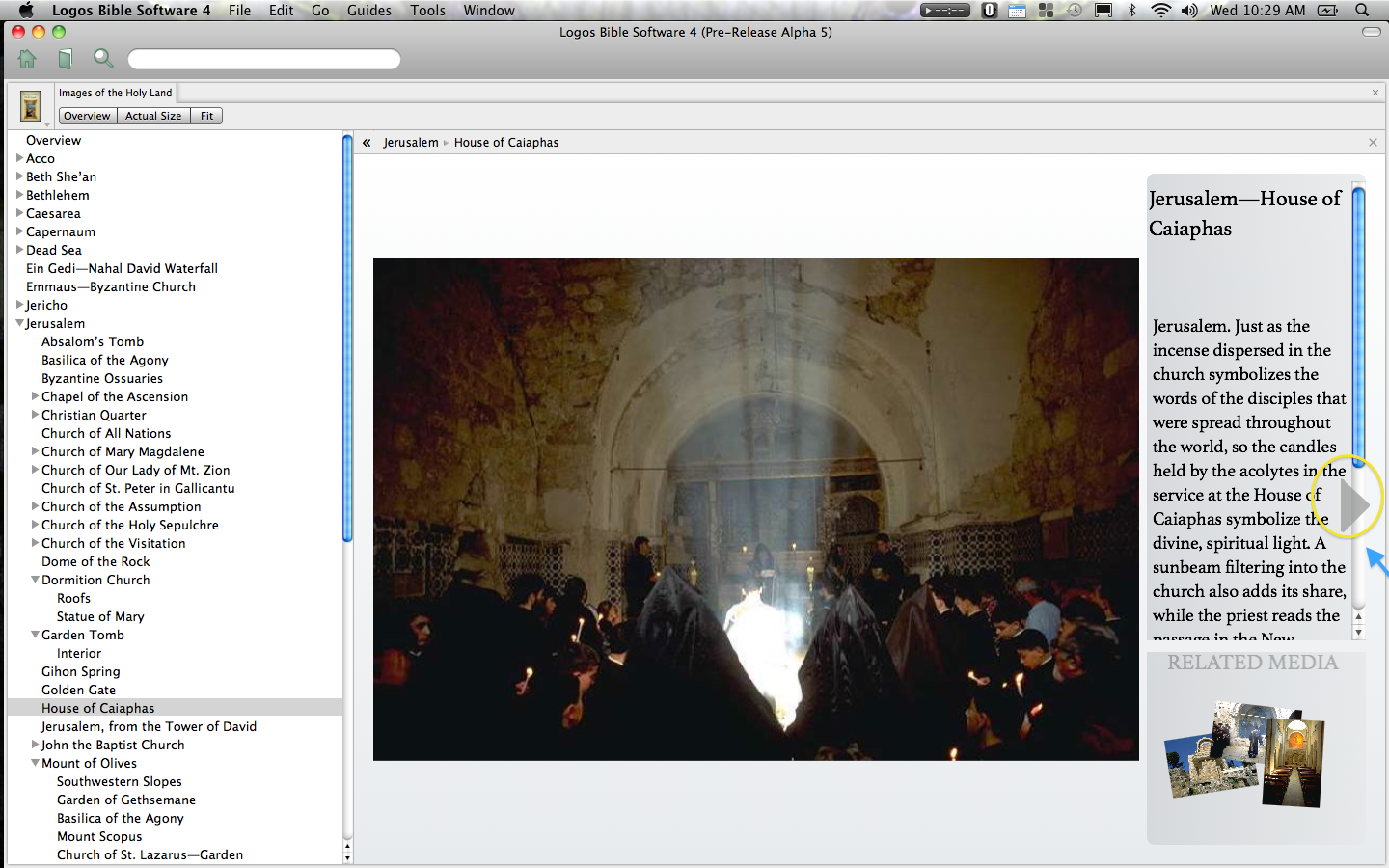This screenshot has height=868, width=1389.
Task: Expand the Dead Sea tree node
Action: (x=19, y=250)
